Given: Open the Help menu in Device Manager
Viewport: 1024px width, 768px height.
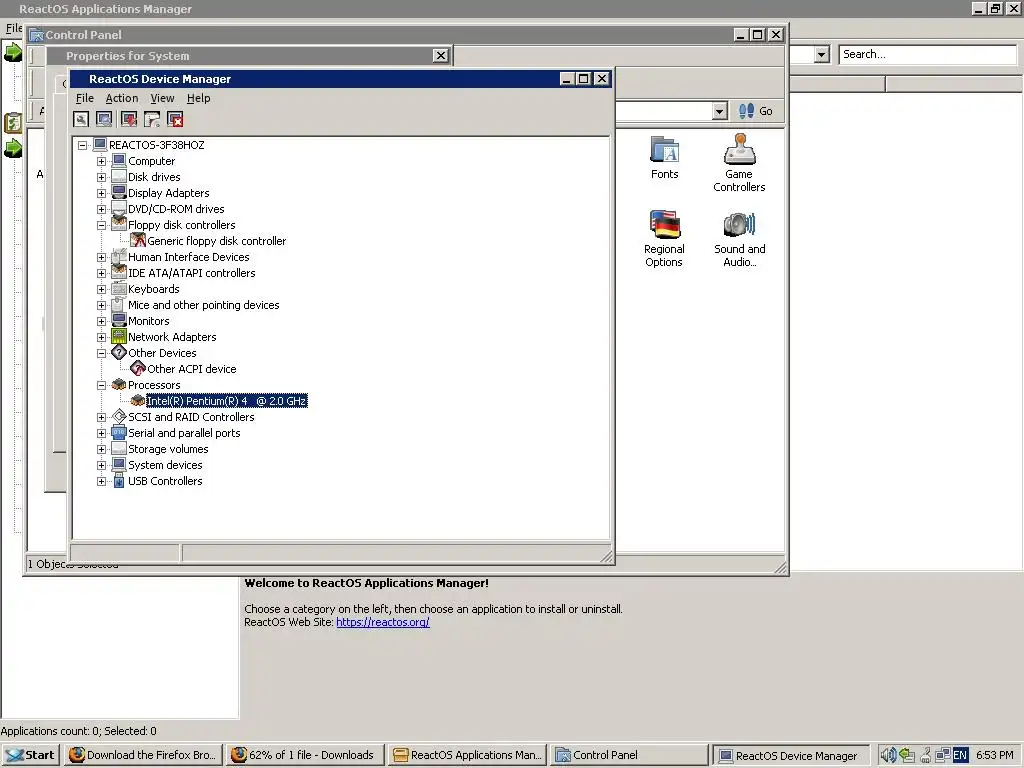Looking at the screenshot, I should click(x=199, y=98).
